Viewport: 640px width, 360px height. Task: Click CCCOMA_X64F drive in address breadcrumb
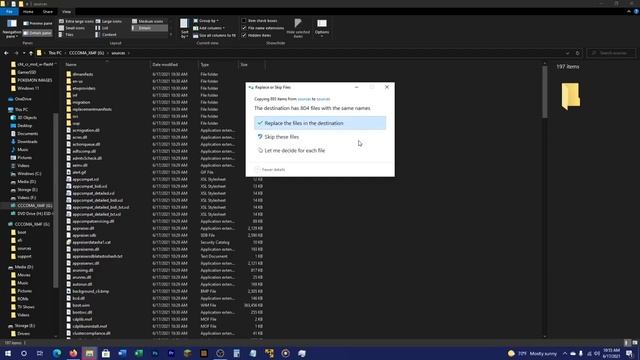click(x=87, y=53)
